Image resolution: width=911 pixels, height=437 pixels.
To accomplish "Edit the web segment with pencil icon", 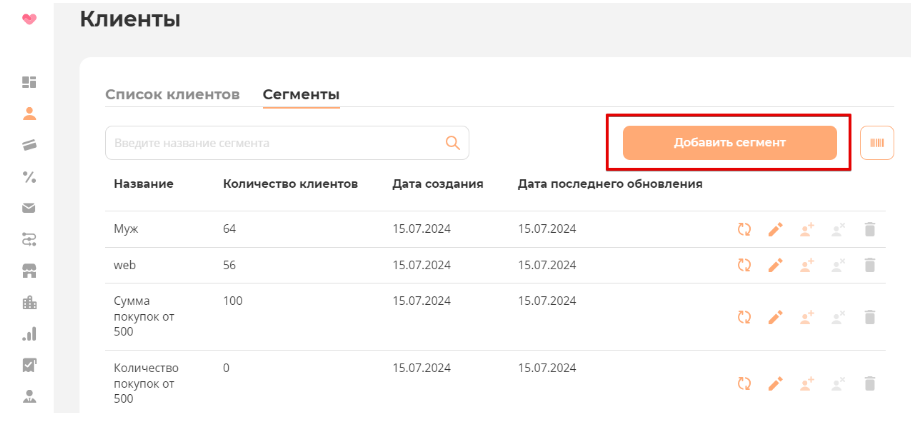I will point(775,266).
